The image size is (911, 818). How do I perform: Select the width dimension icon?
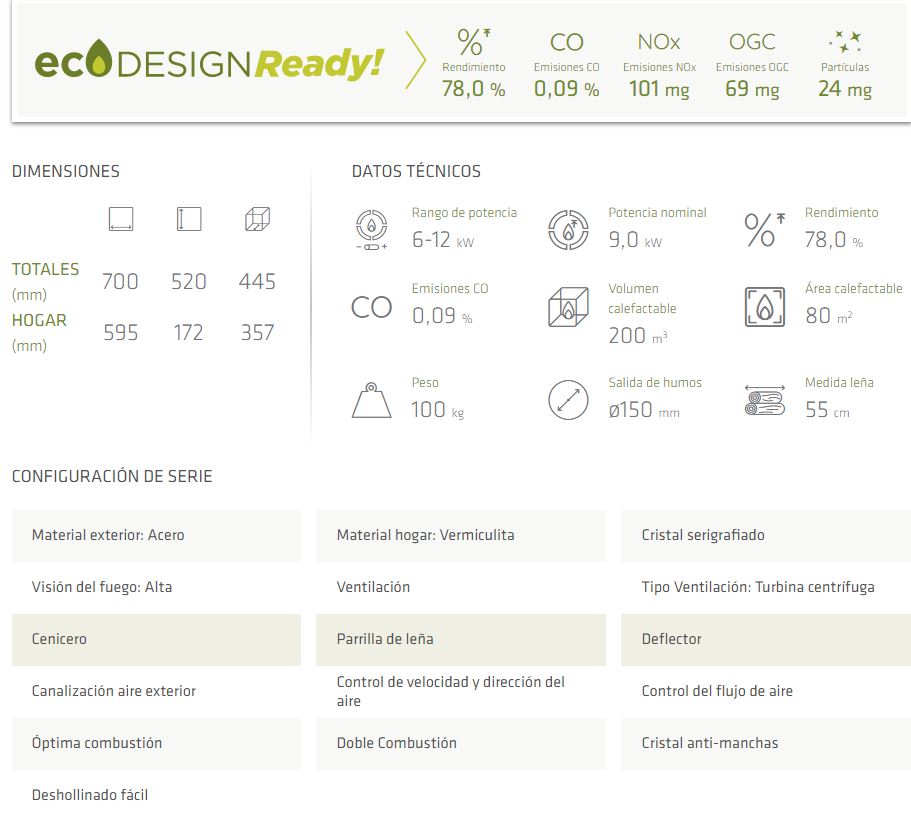[121, 219]
